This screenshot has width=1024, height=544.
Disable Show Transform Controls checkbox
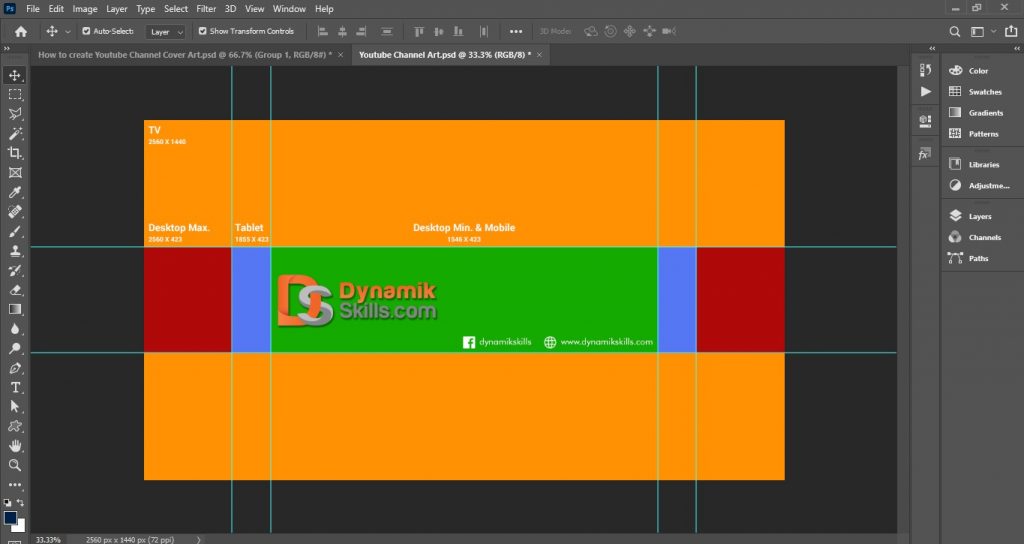click(202, 31)
